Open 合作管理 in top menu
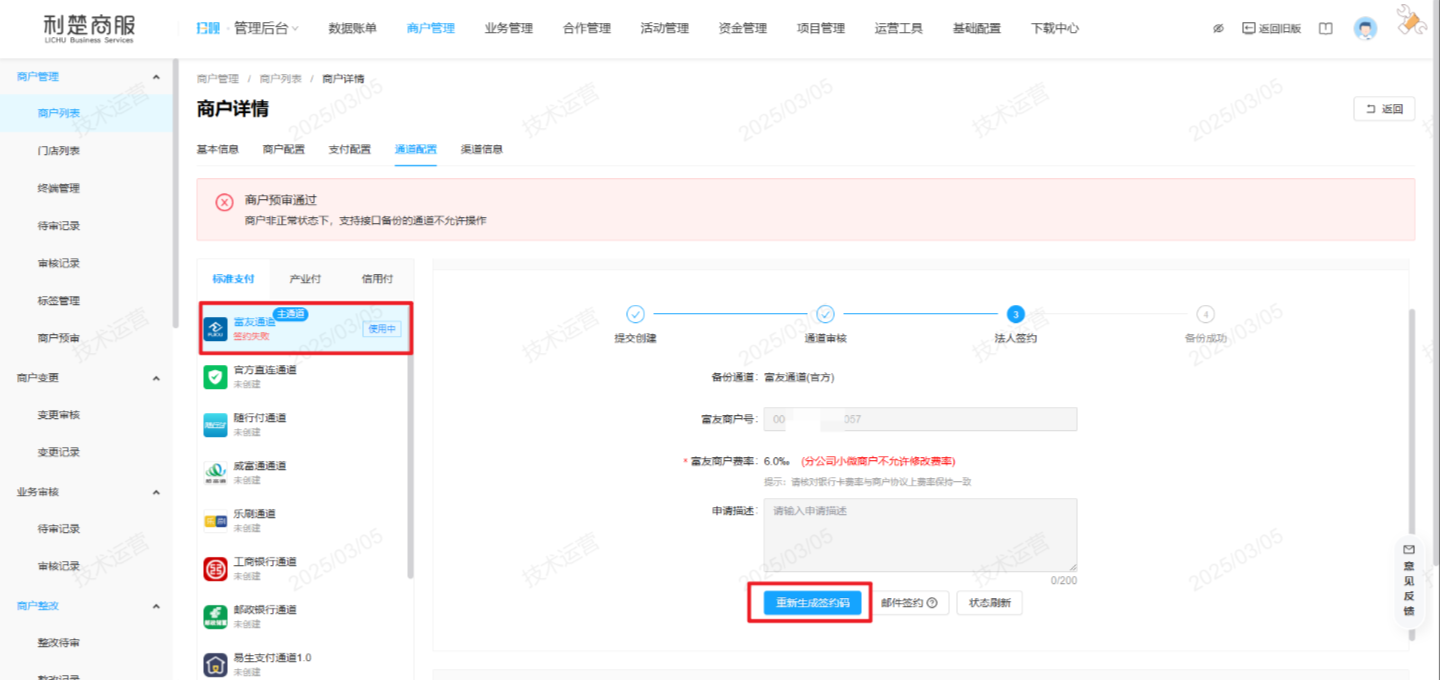1440x680 pixels. [x=587, y=29]
